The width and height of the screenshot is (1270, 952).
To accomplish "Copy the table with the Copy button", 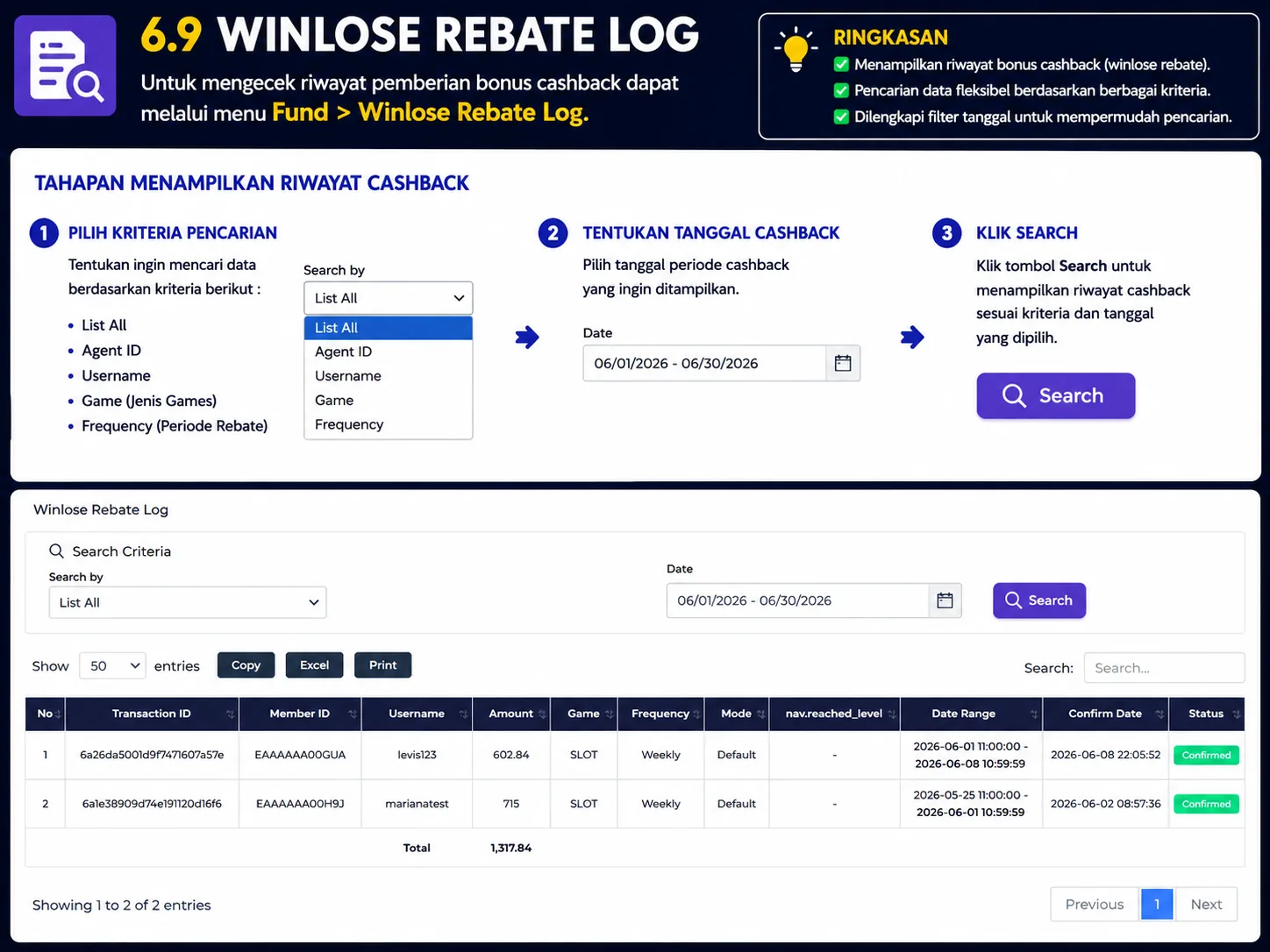I will [x=246, y=665].
